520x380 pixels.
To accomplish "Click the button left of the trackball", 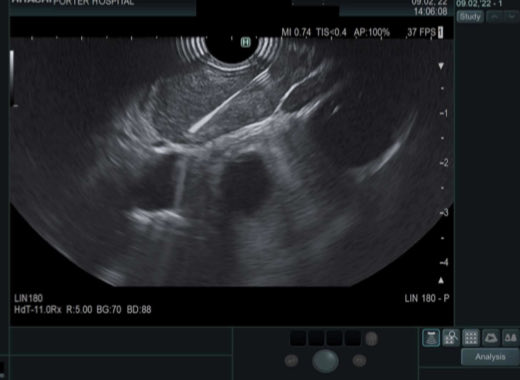I will (291, 361).
